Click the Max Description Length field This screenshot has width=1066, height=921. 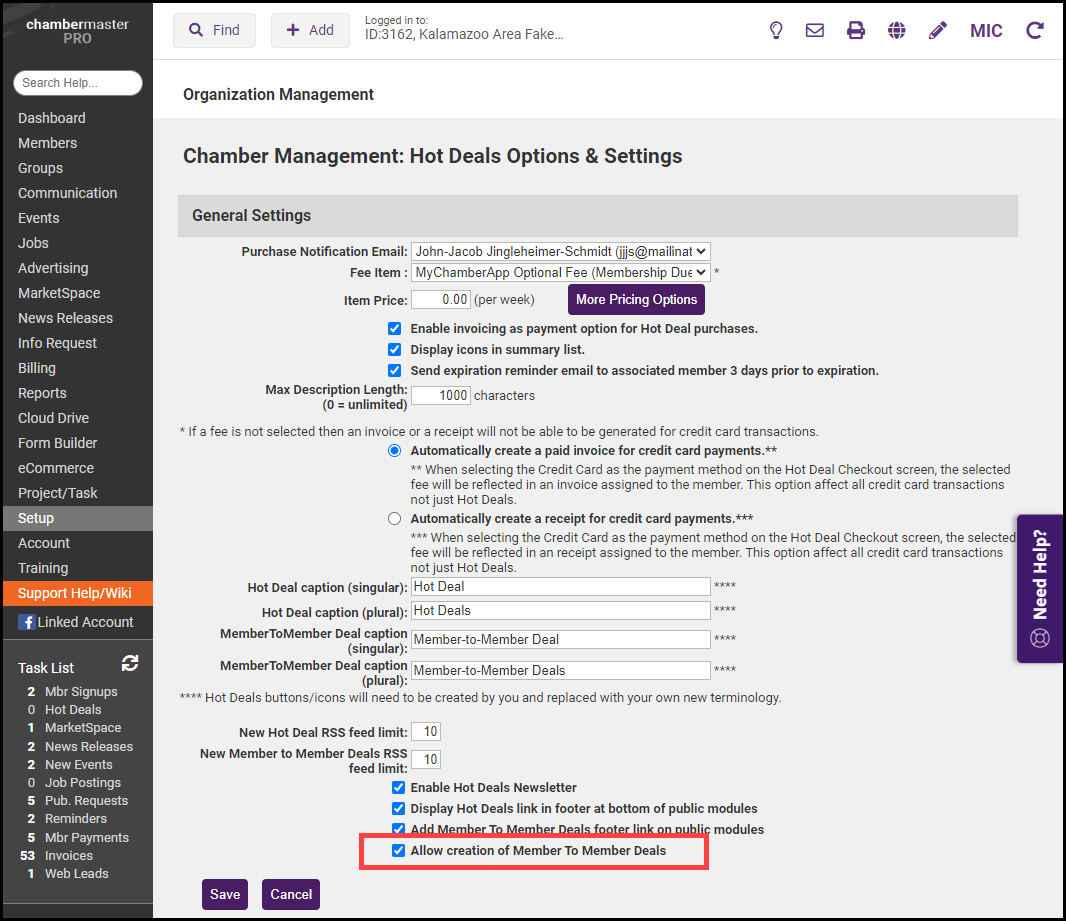coord(440,395)
